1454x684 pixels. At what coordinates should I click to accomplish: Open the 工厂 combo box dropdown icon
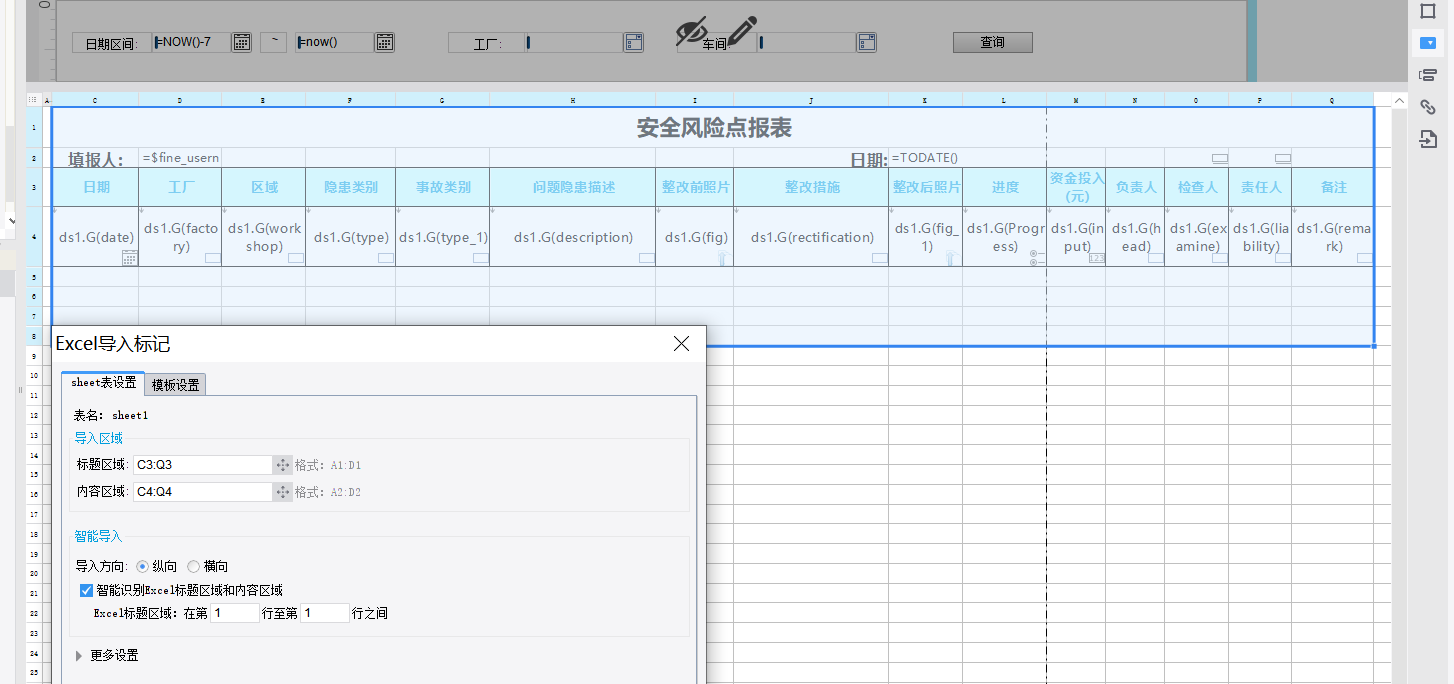[x=633, y=42]
